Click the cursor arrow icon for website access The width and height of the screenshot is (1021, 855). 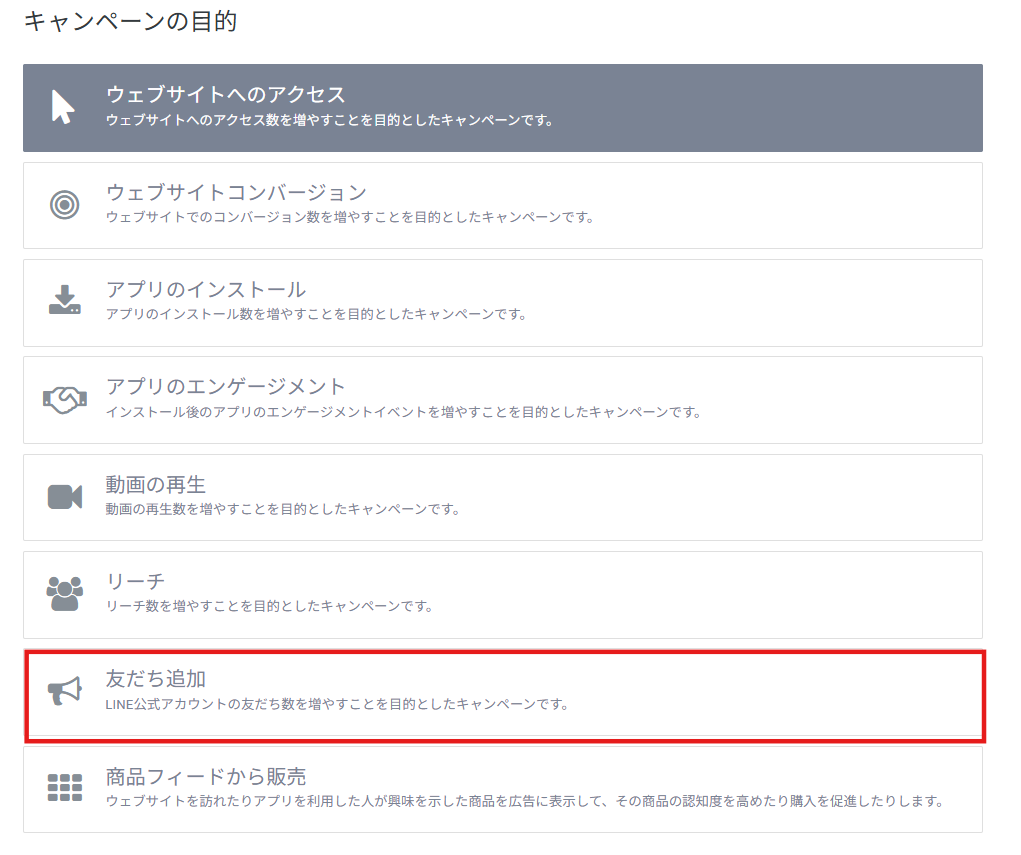tap(63, 107)
